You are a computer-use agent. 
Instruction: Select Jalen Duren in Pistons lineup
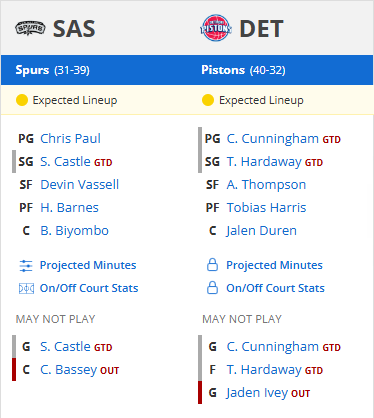point(261,231)
